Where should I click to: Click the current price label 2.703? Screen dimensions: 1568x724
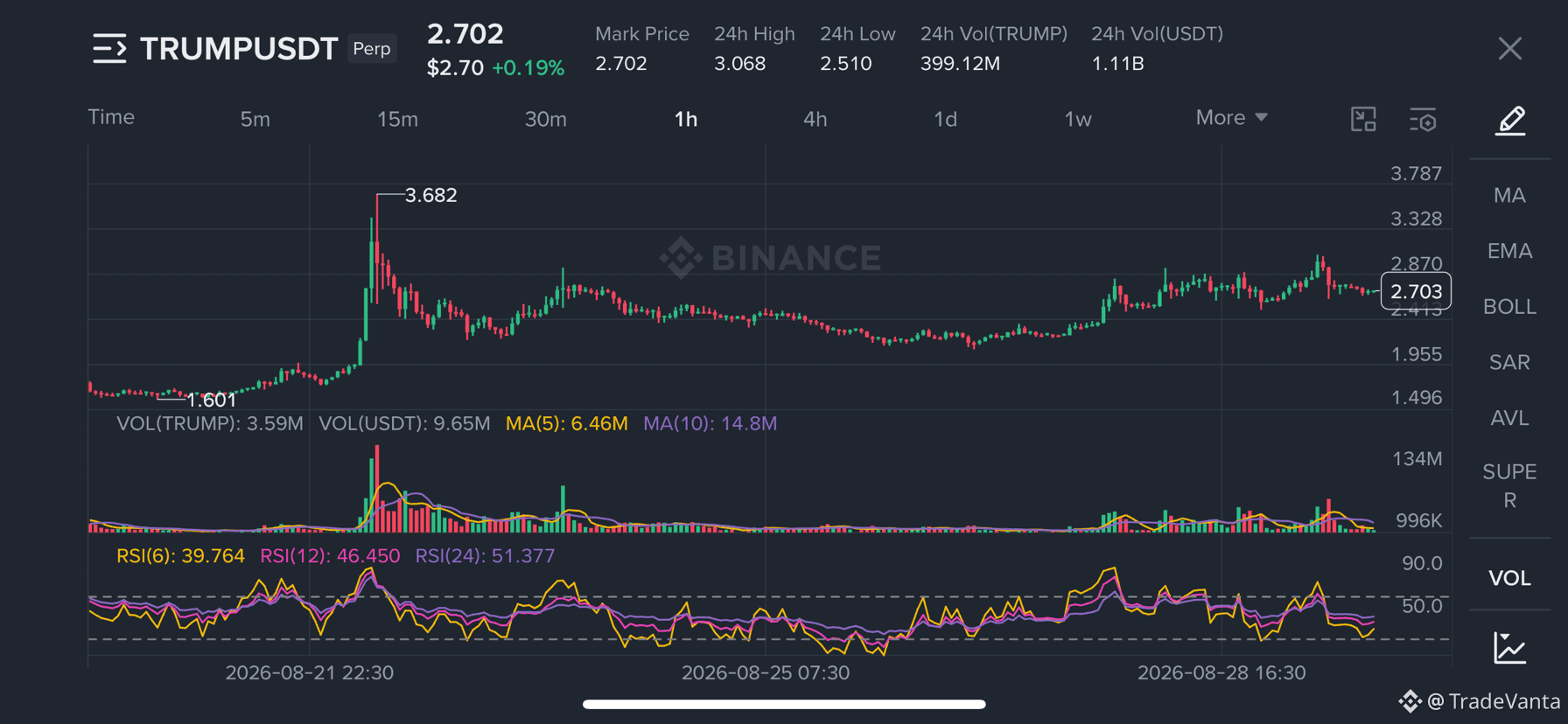(1416, 291)
